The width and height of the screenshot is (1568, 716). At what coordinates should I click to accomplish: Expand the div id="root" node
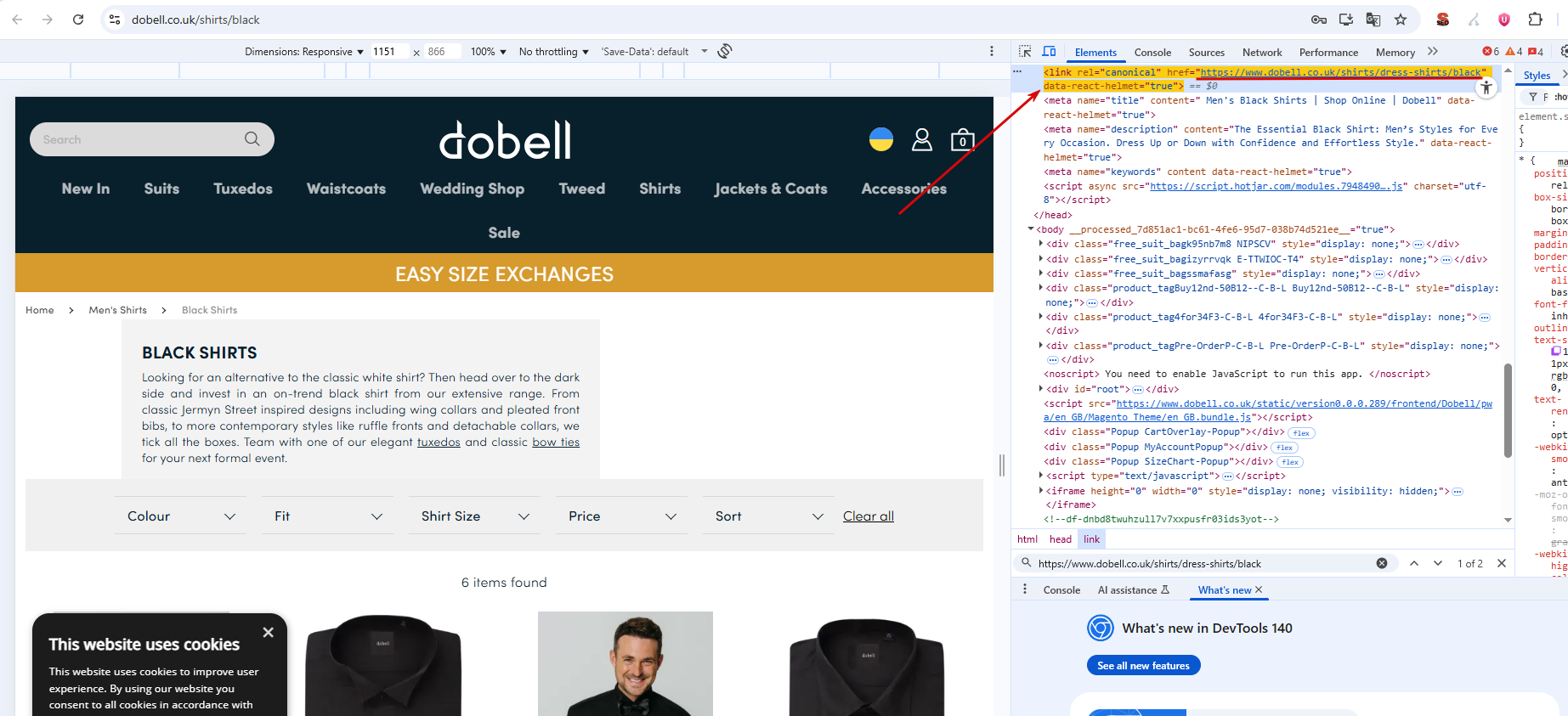[x=1041, y=389]
